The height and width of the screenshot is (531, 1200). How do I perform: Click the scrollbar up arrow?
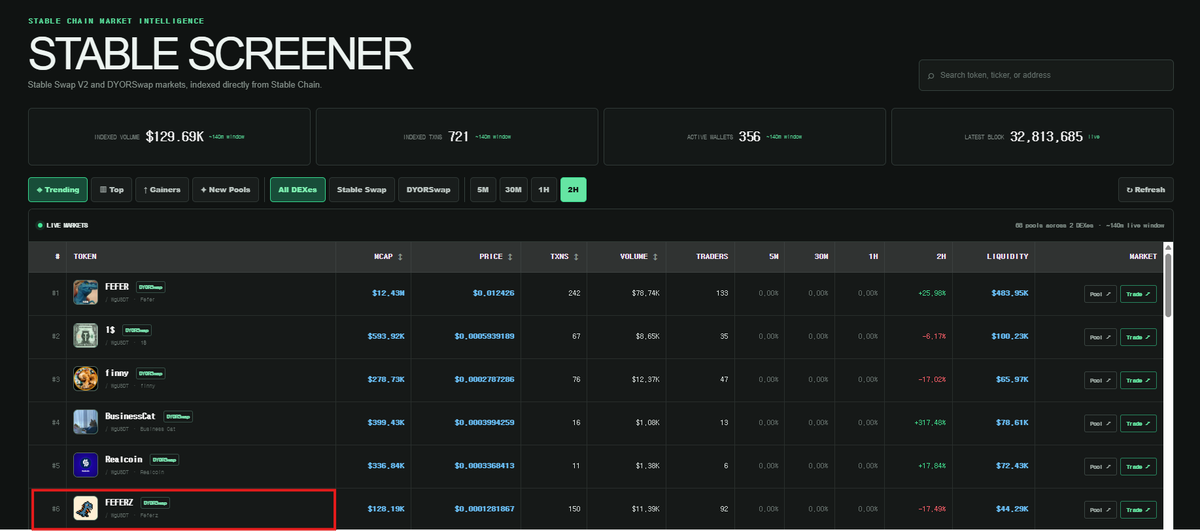1166,247
